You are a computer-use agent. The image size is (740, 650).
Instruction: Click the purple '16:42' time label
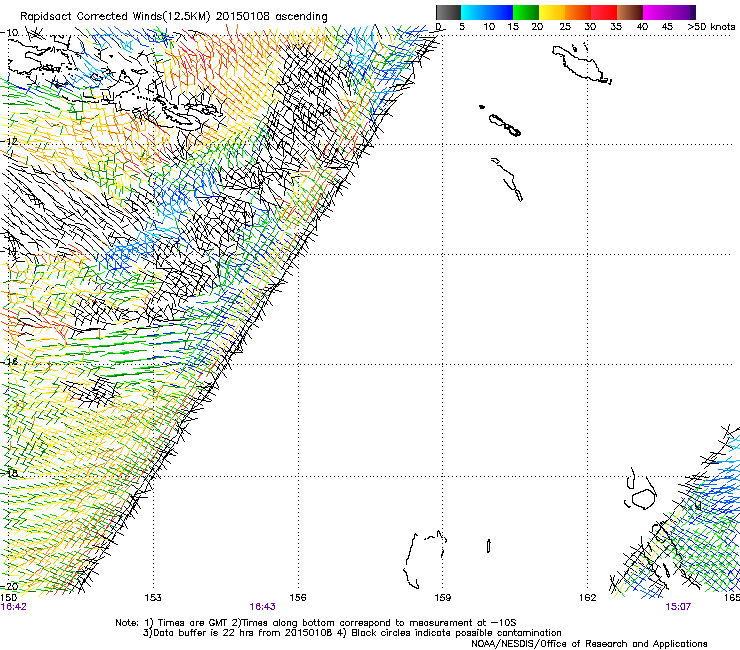pos(13,607)
